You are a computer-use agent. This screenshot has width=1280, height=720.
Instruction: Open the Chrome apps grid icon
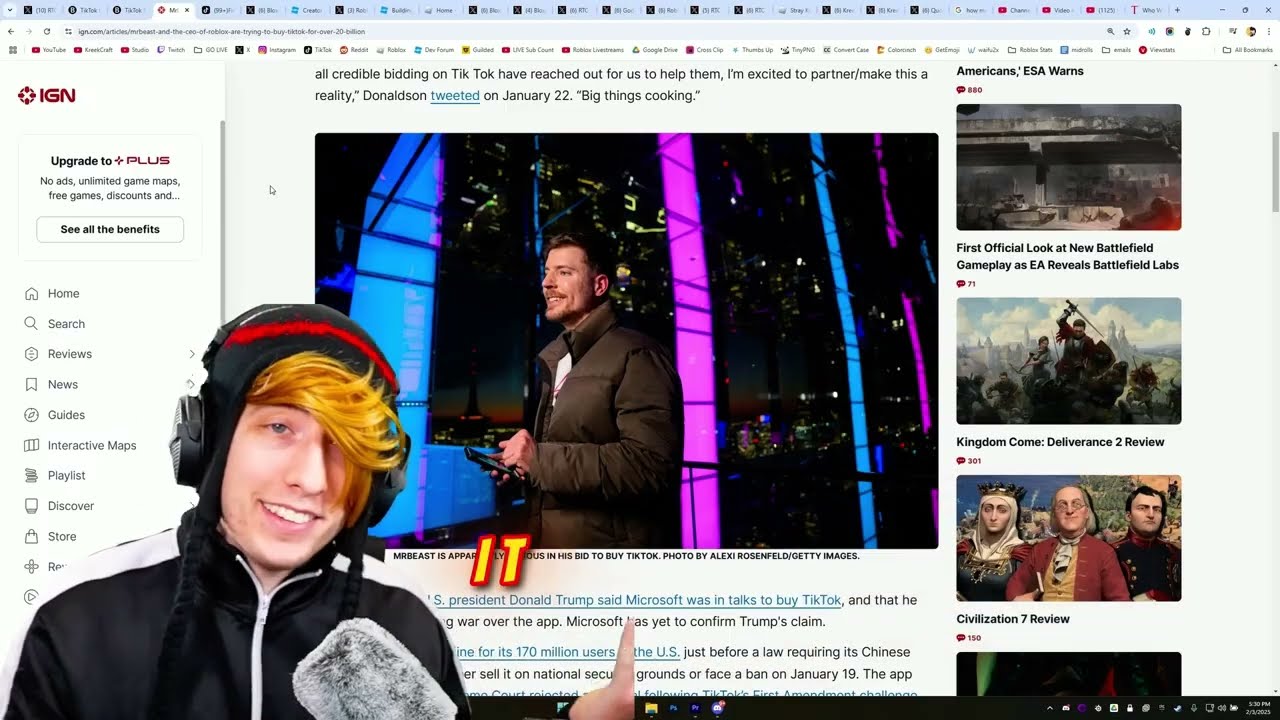(13, 49)
